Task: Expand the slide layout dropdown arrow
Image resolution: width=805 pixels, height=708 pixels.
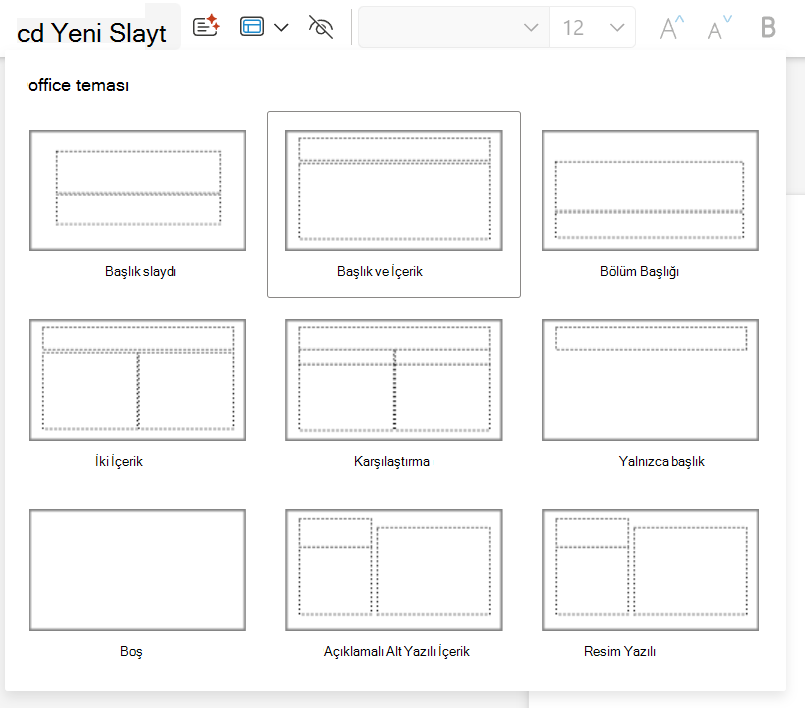Action: (x=281, y=27)
